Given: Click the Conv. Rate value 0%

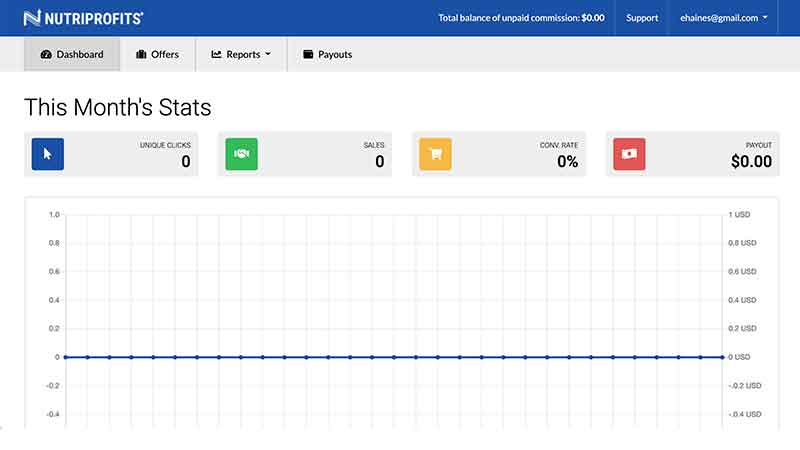Looking at the screenshot, I should [x=567, y=162].
